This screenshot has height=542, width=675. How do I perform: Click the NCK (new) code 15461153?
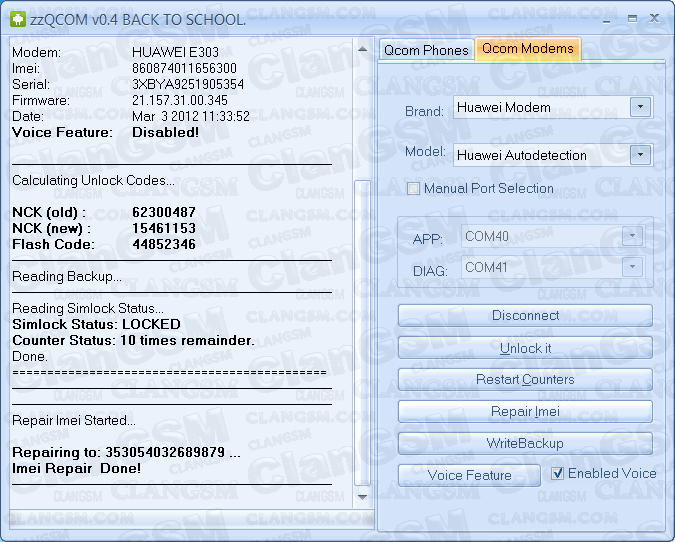164,228
